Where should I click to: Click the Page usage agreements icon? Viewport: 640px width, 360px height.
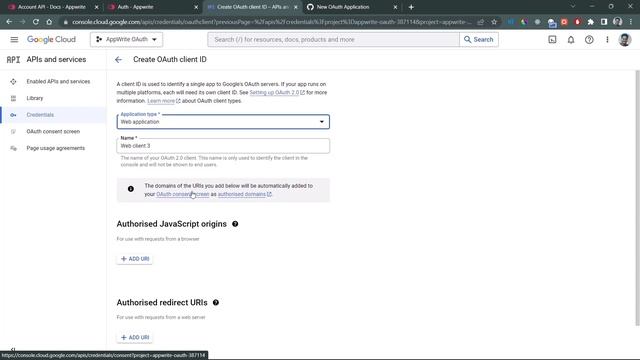click(13, 148)
